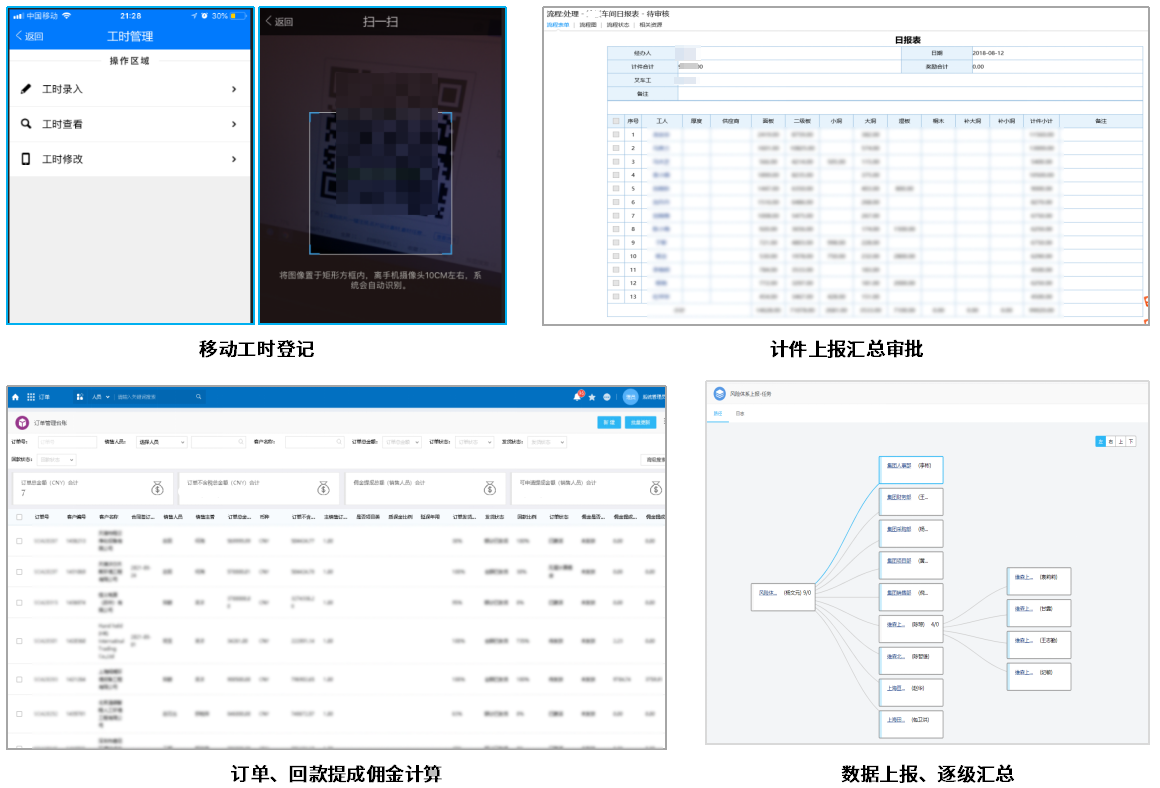Open 工时修改 phone icon entry
Viewport: 1160px width, 788px height.
(x=26, y=159)
